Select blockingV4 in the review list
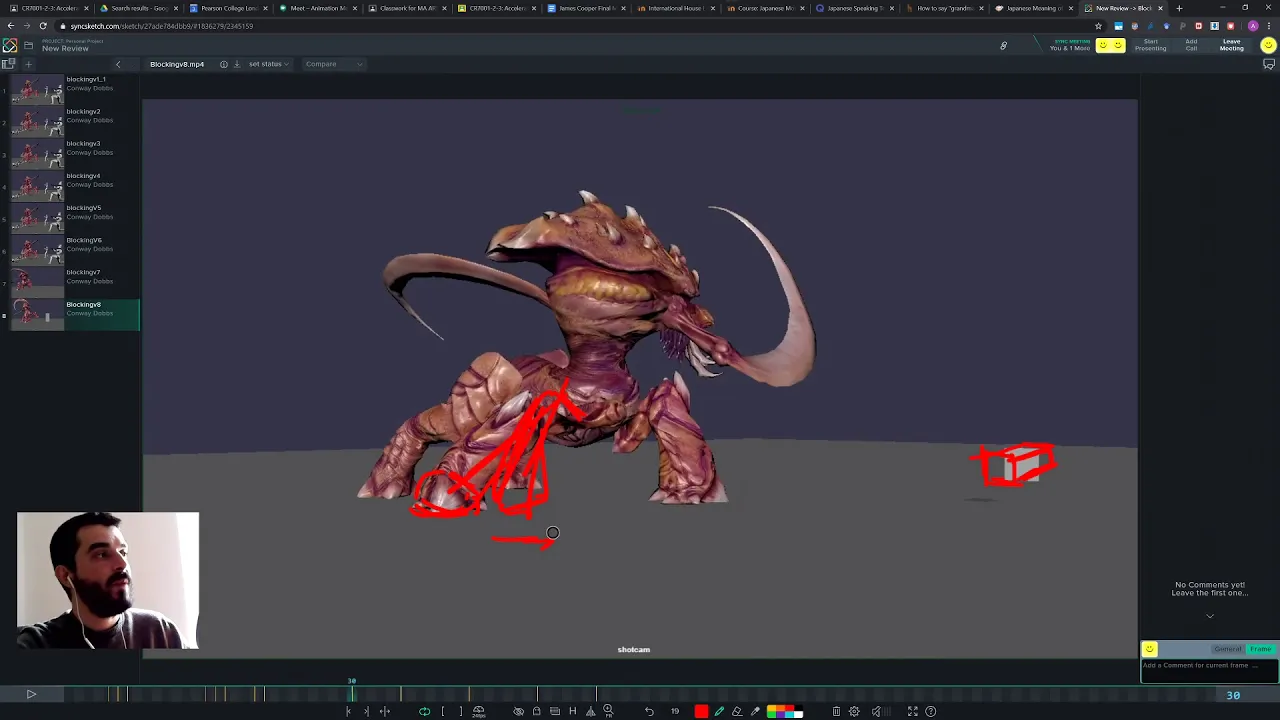The image size is (1280, 720). [75, 187]
